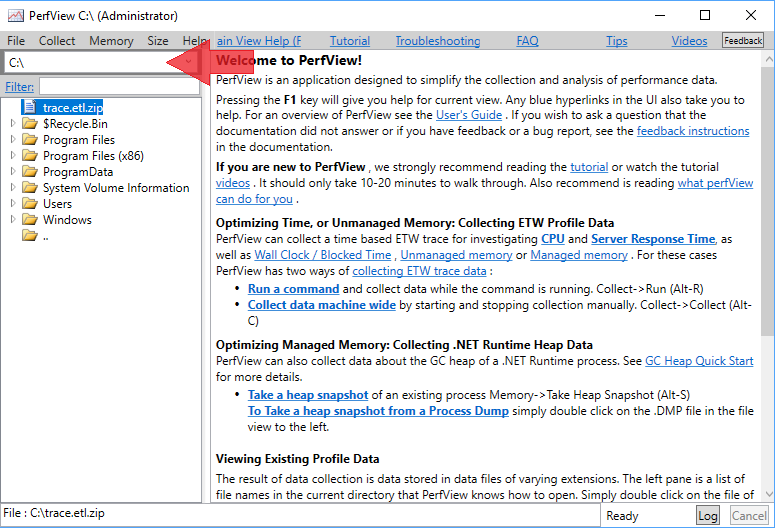Click 'Collect data machine wide' link
The image size is (775, 528).
322,305
